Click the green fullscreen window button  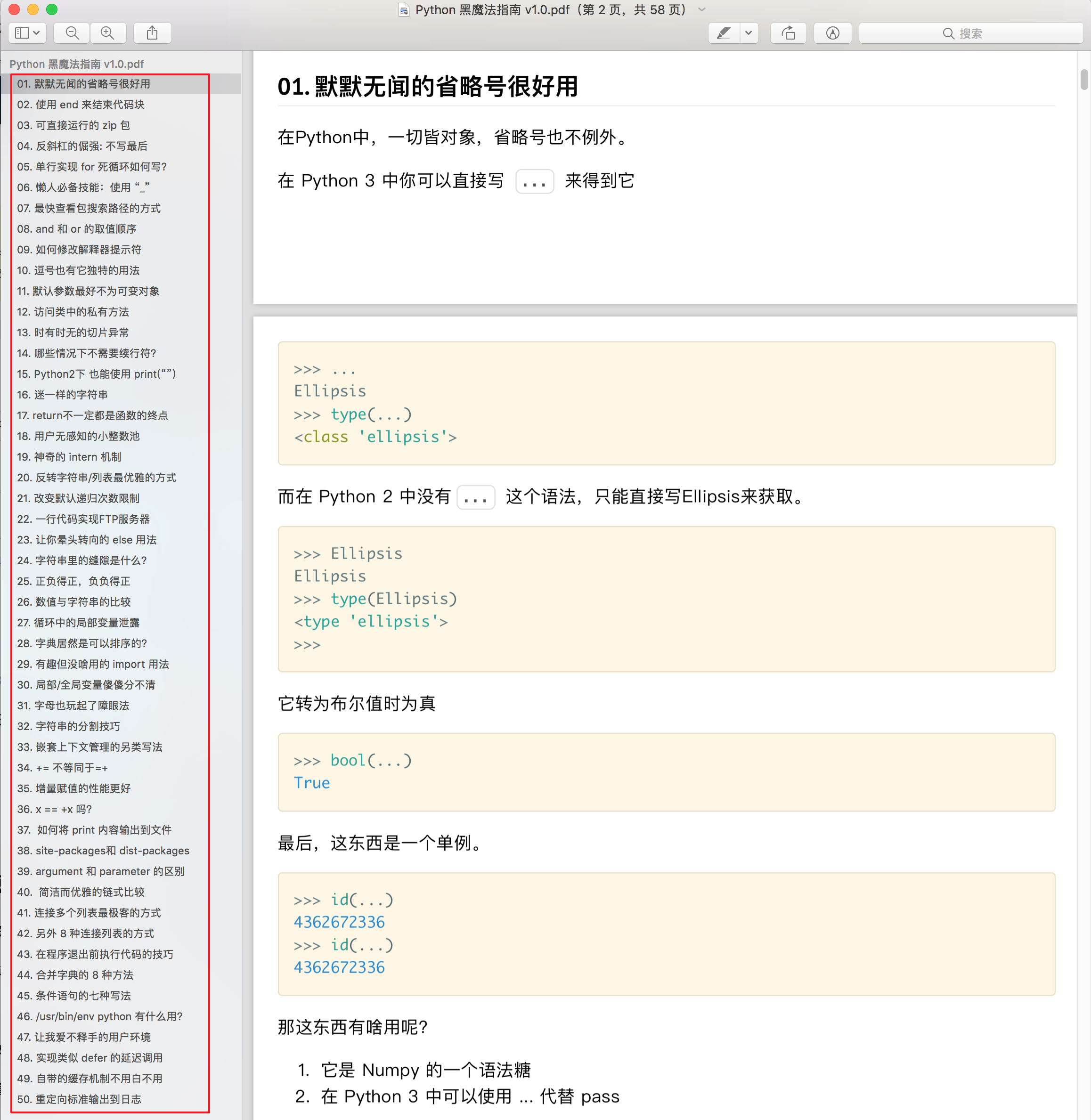click(51, 9)
